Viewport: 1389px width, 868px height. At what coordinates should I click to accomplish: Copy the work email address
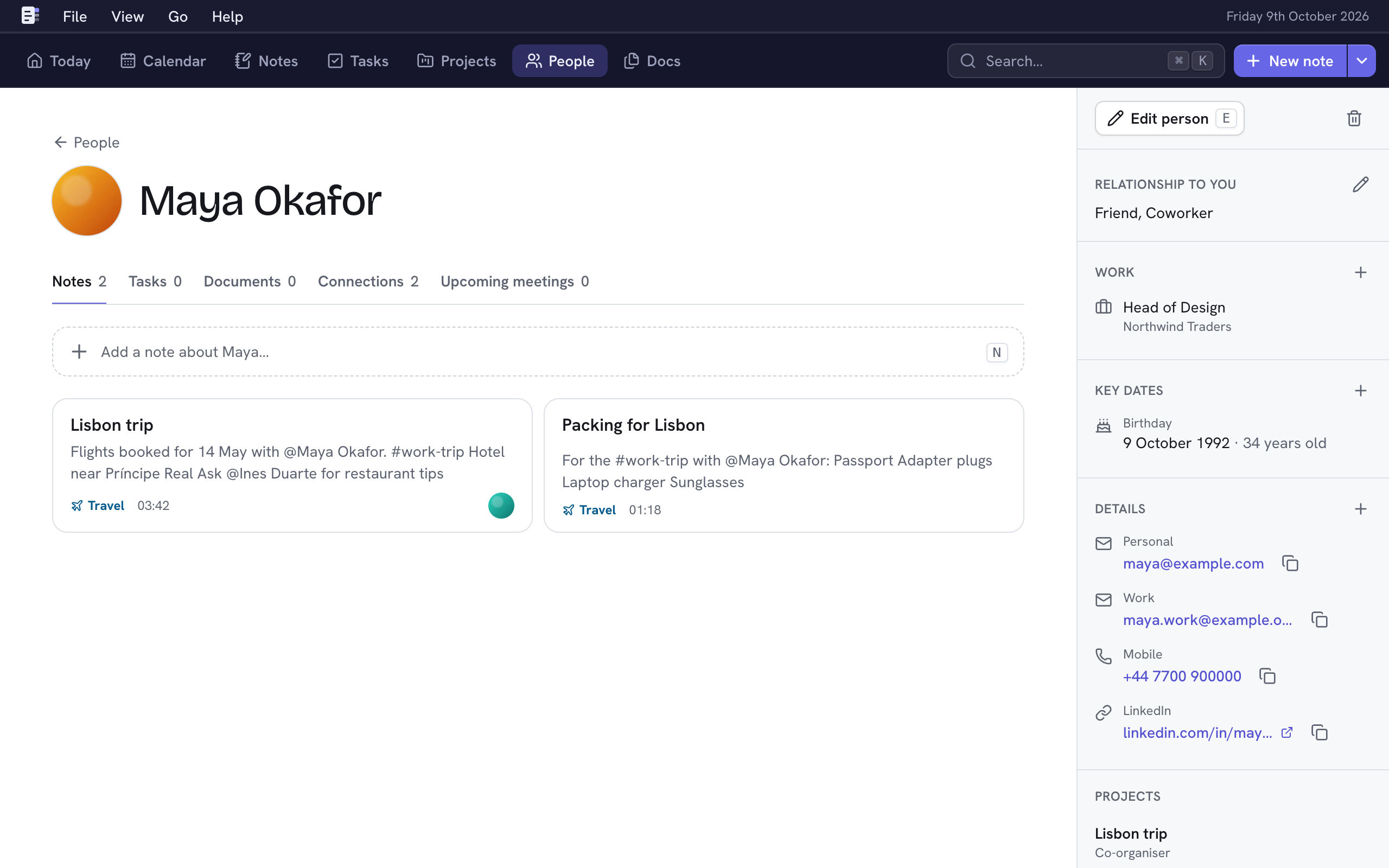click(x=1320, y=620)
